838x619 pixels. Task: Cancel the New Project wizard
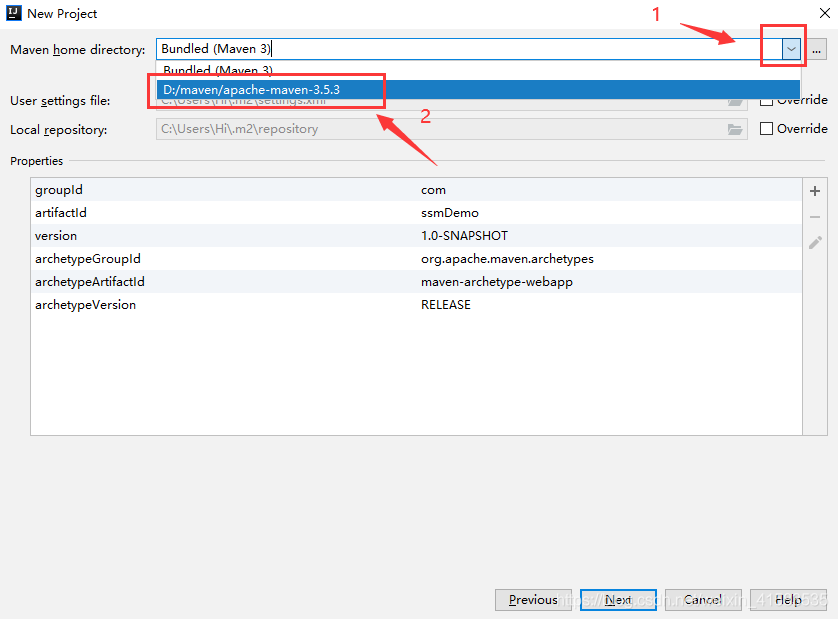pyautogui.click(x=703, y=600)
